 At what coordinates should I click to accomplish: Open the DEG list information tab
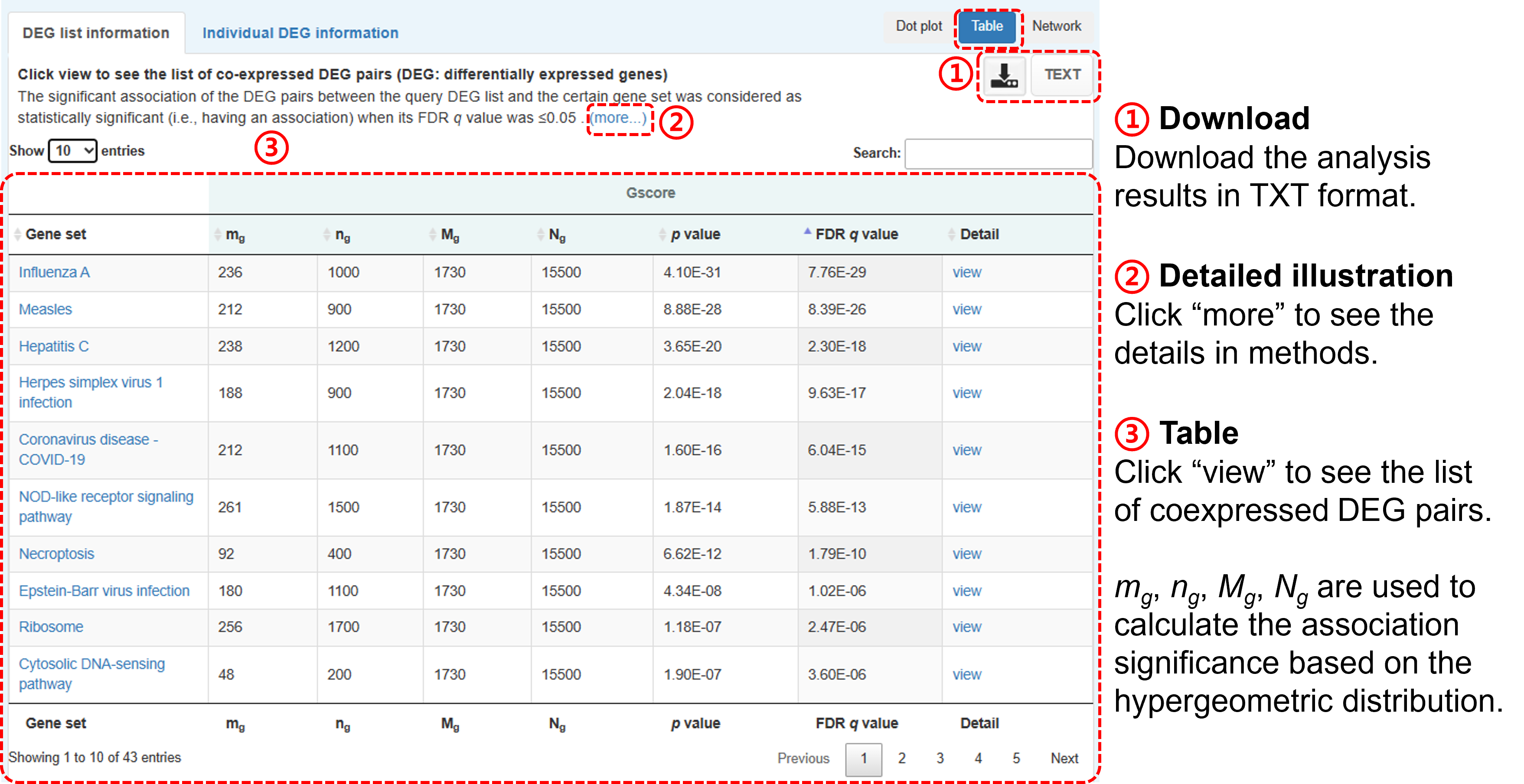click(x=96, y=33)
